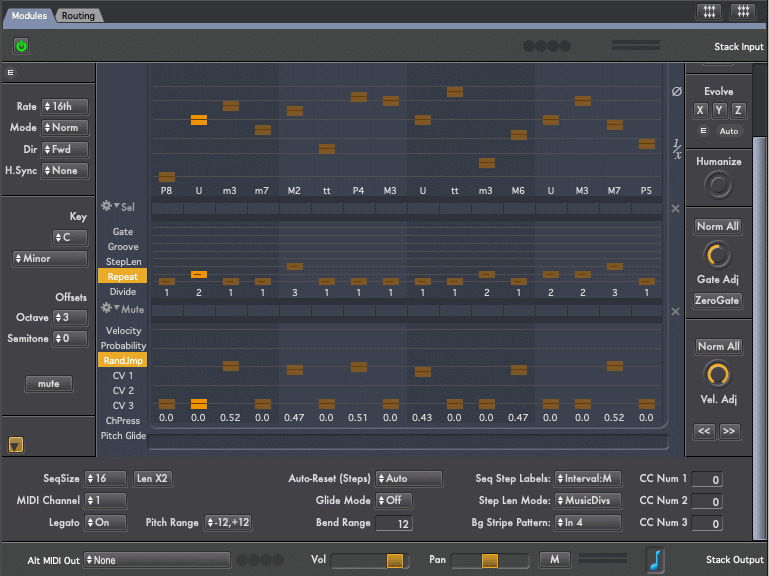Toggle the green power button

pyautogui.click(x=21, y=46)
